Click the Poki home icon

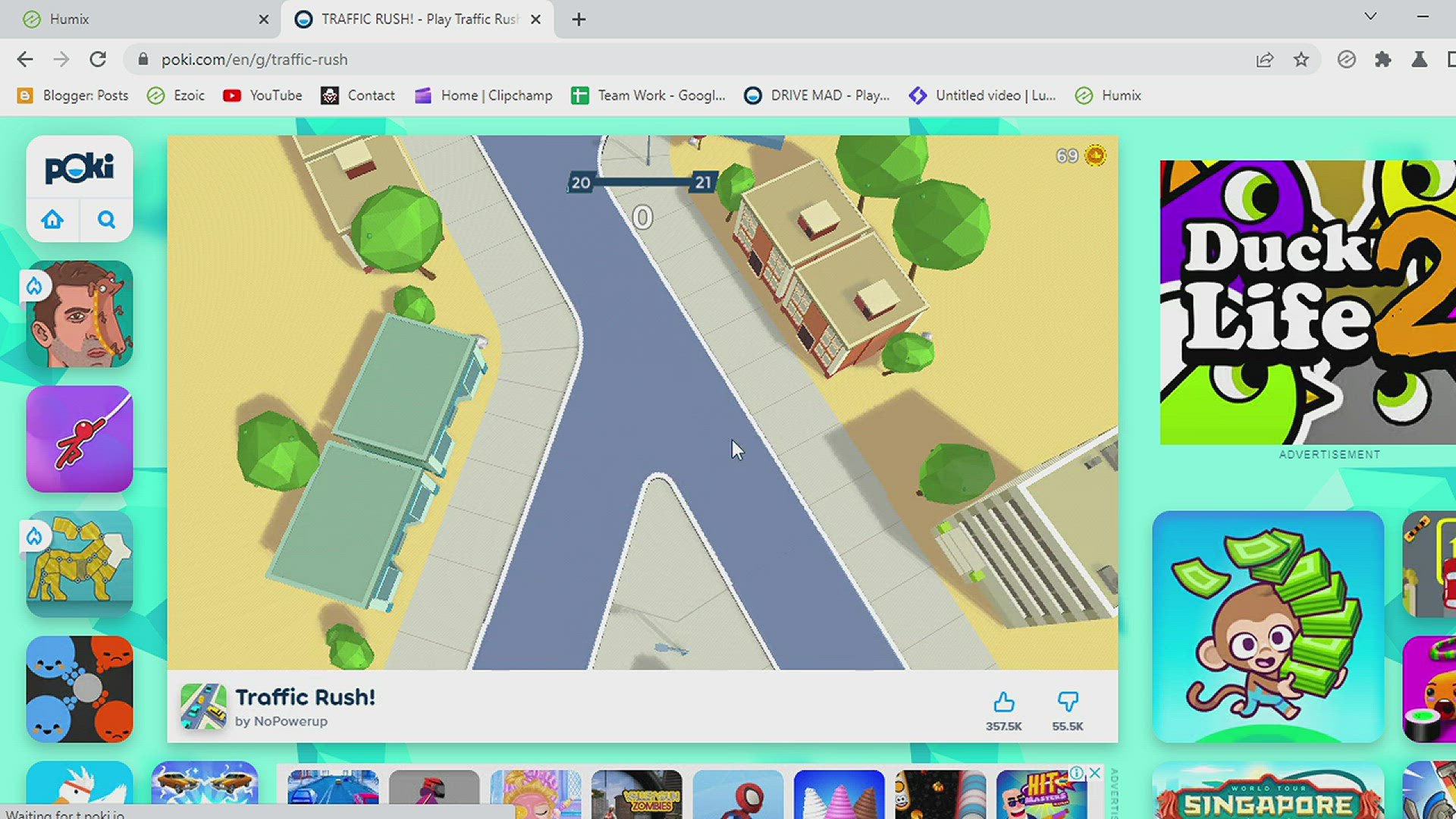click(x=52, y=220)
